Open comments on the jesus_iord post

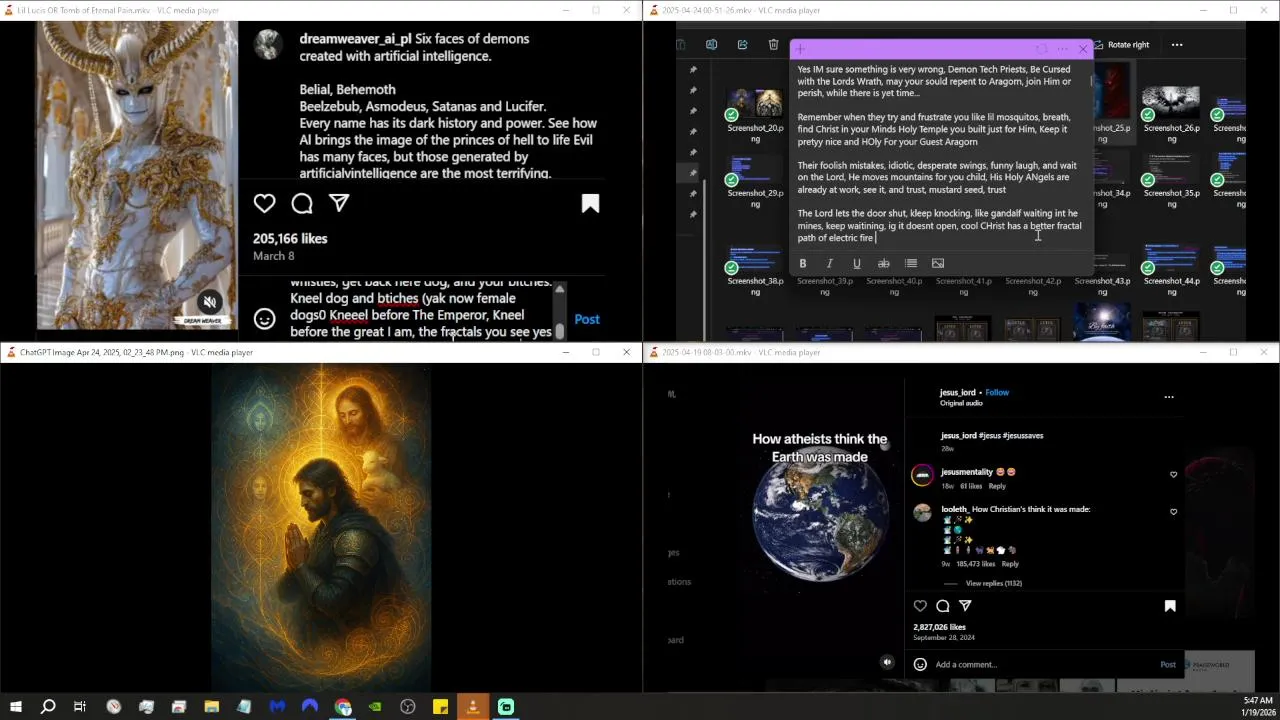[x=943, y=606]
